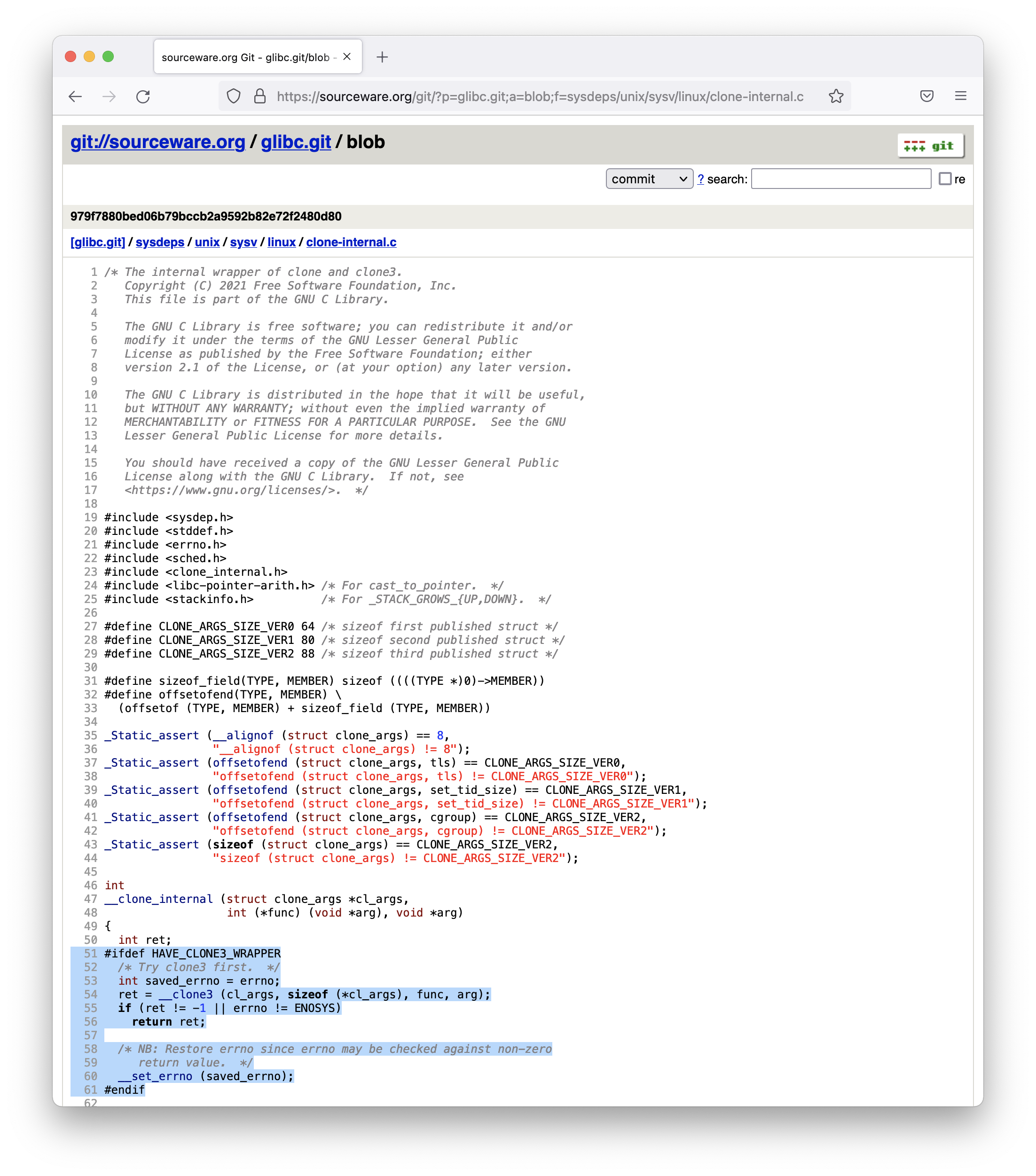This screenshot has height=1176, width=1036.
Task: Click inside the search text field
Action: coord(840,179)
